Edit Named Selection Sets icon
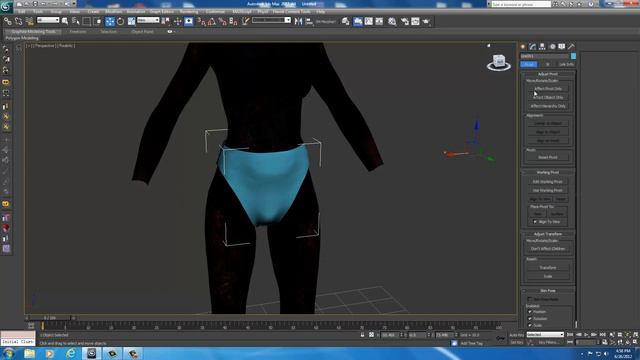Screen dimensions: 640x360 point(245,21)
